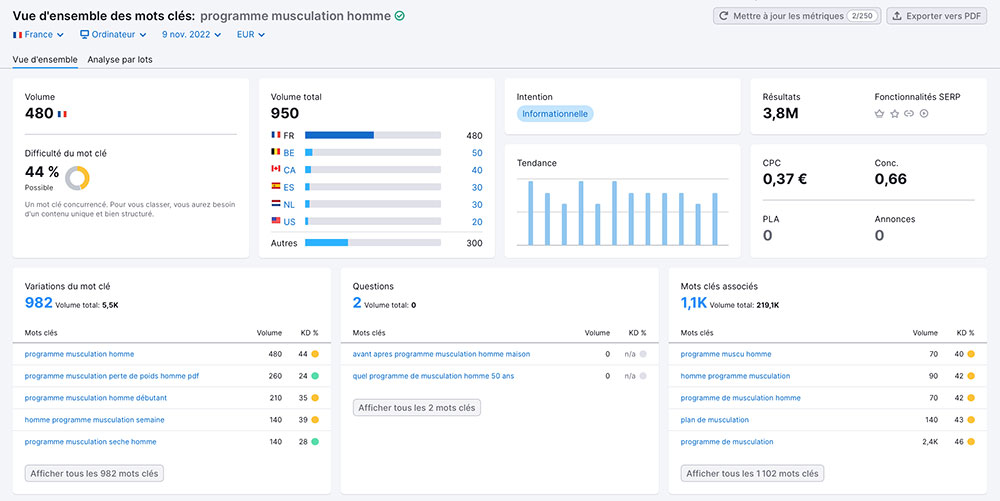The height and width of the screenshot is (501, 1000).
Task: Open the France country dropdown
Action: (38, 34)
